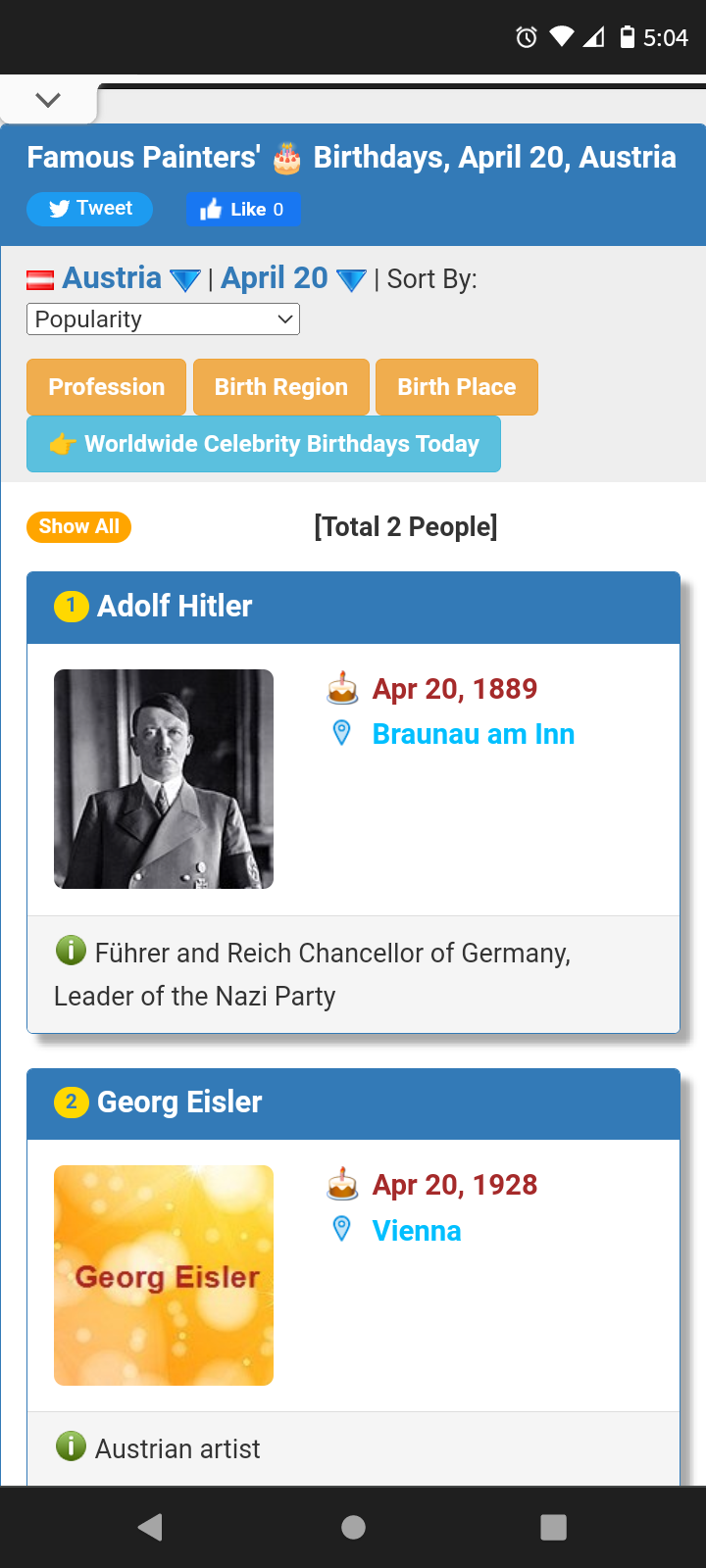Tap the location pin beside Braunau am Inn
Viewport: 706px width, 1568px height.
click(x=342, y=733)
